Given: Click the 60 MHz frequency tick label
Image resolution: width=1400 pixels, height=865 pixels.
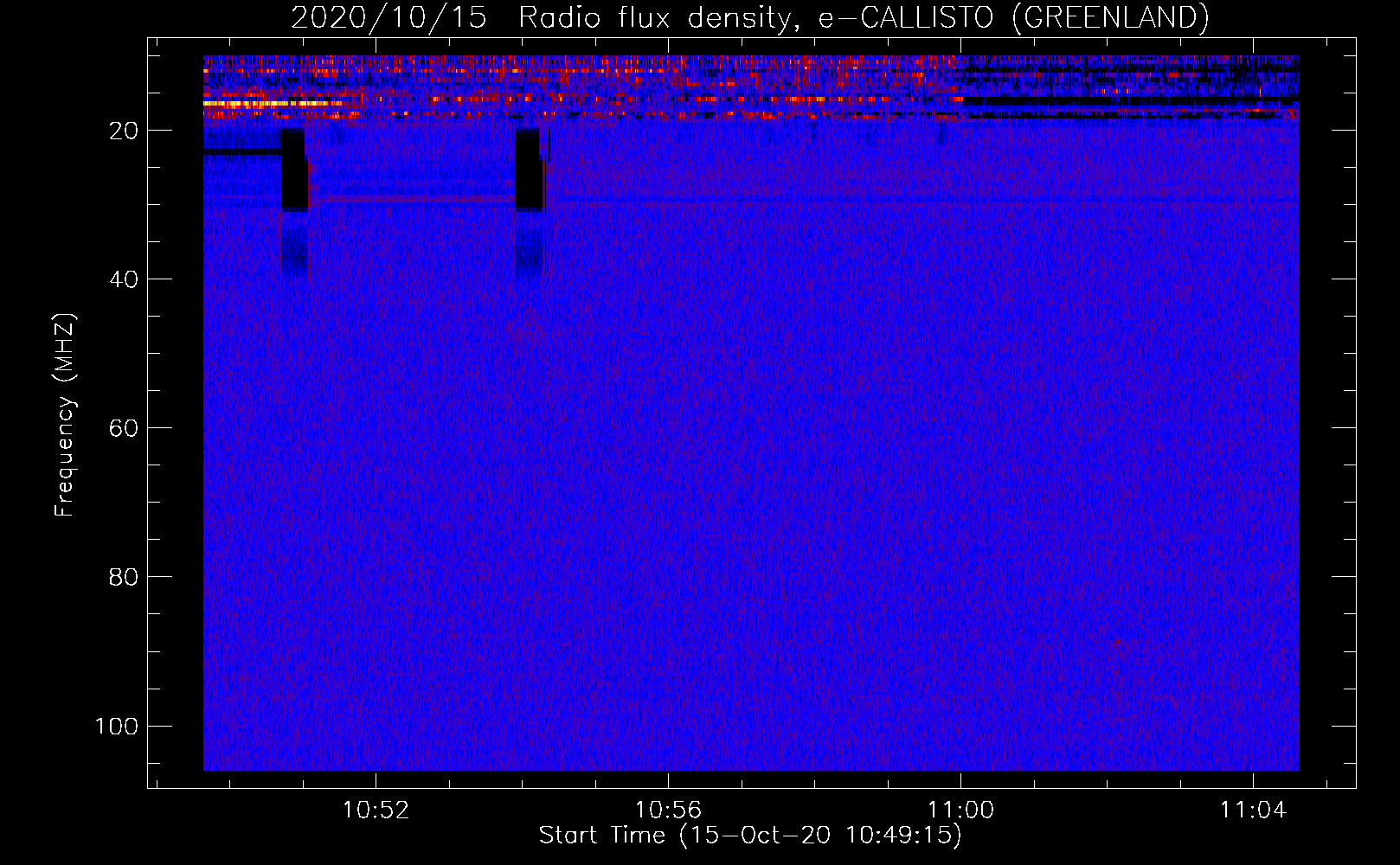Looking at the screenshot, I should pyautogui.click(x=124, y=428).
